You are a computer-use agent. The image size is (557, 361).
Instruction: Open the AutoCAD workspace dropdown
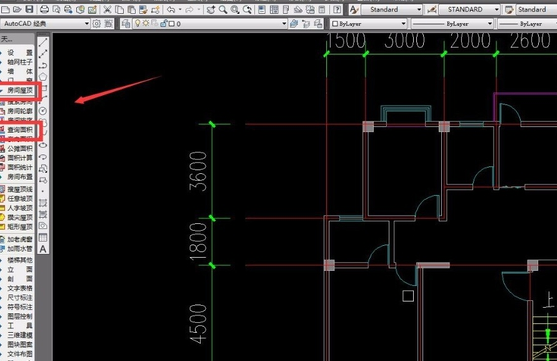[45, 24]
